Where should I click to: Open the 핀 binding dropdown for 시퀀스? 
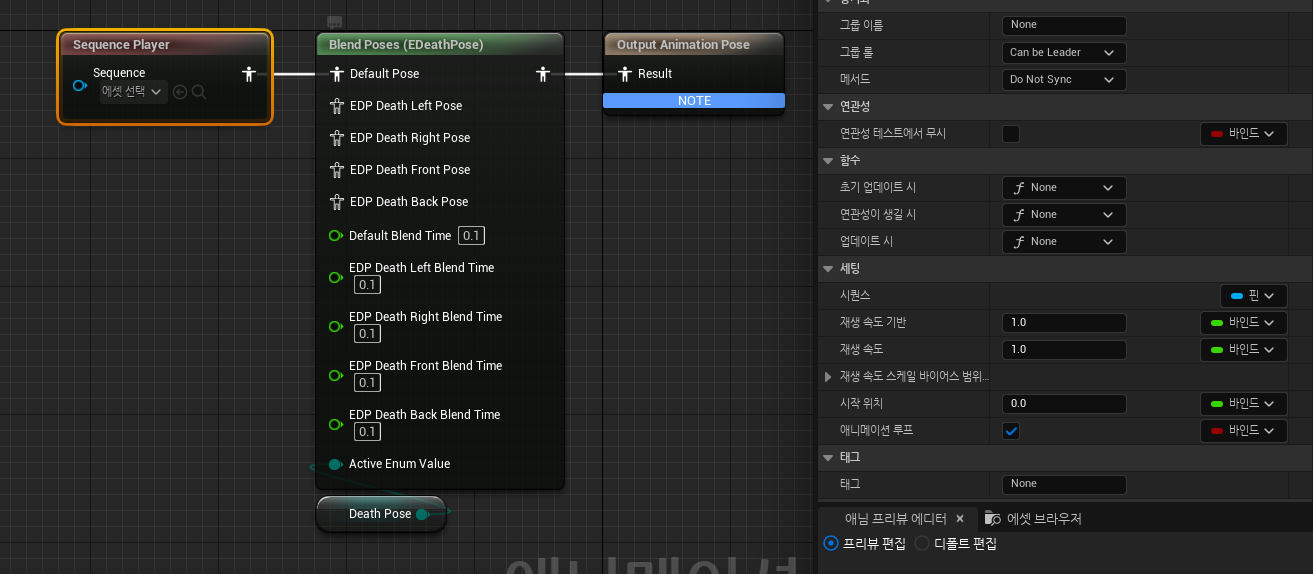click(x=1253, y=295)
